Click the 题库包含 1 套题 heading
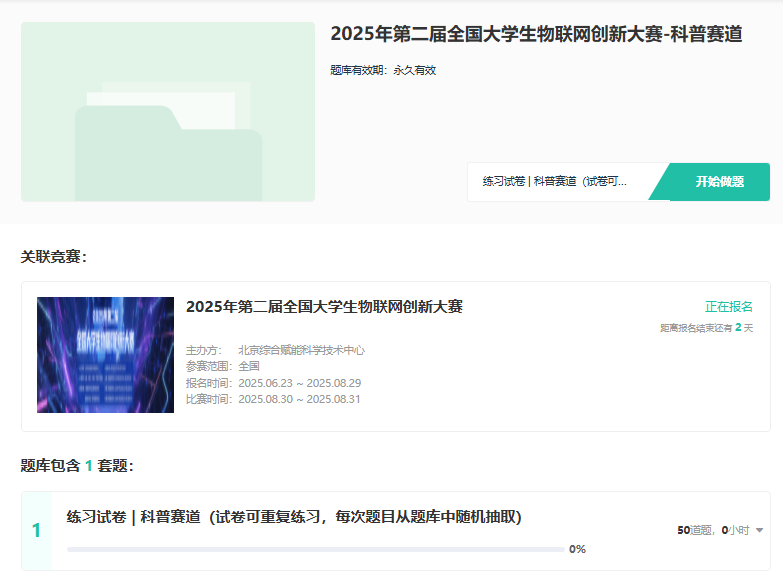This screenshot has width=783, height=586. pyautogui.click(x=77, y=465)
